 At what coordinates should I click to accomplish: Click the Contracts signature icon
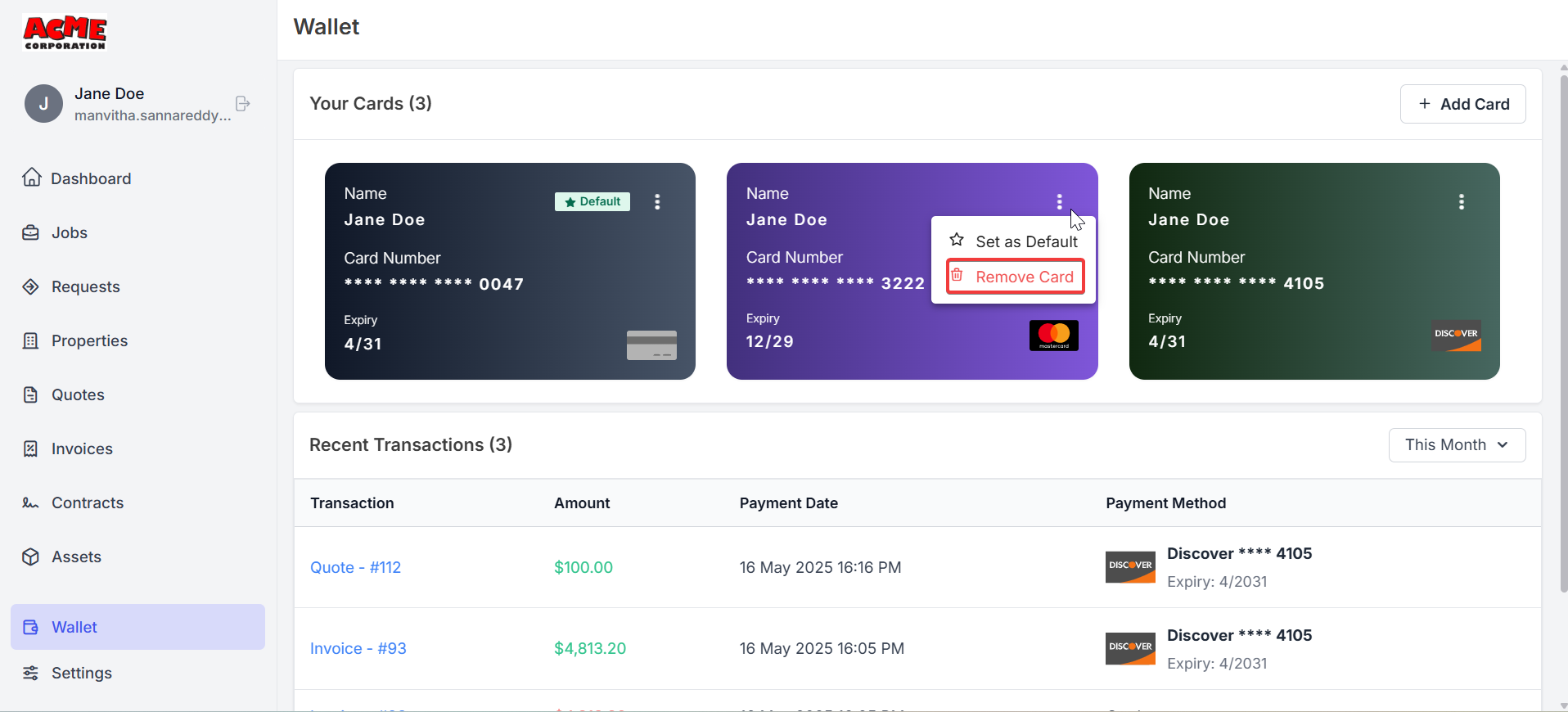point(31,502)
